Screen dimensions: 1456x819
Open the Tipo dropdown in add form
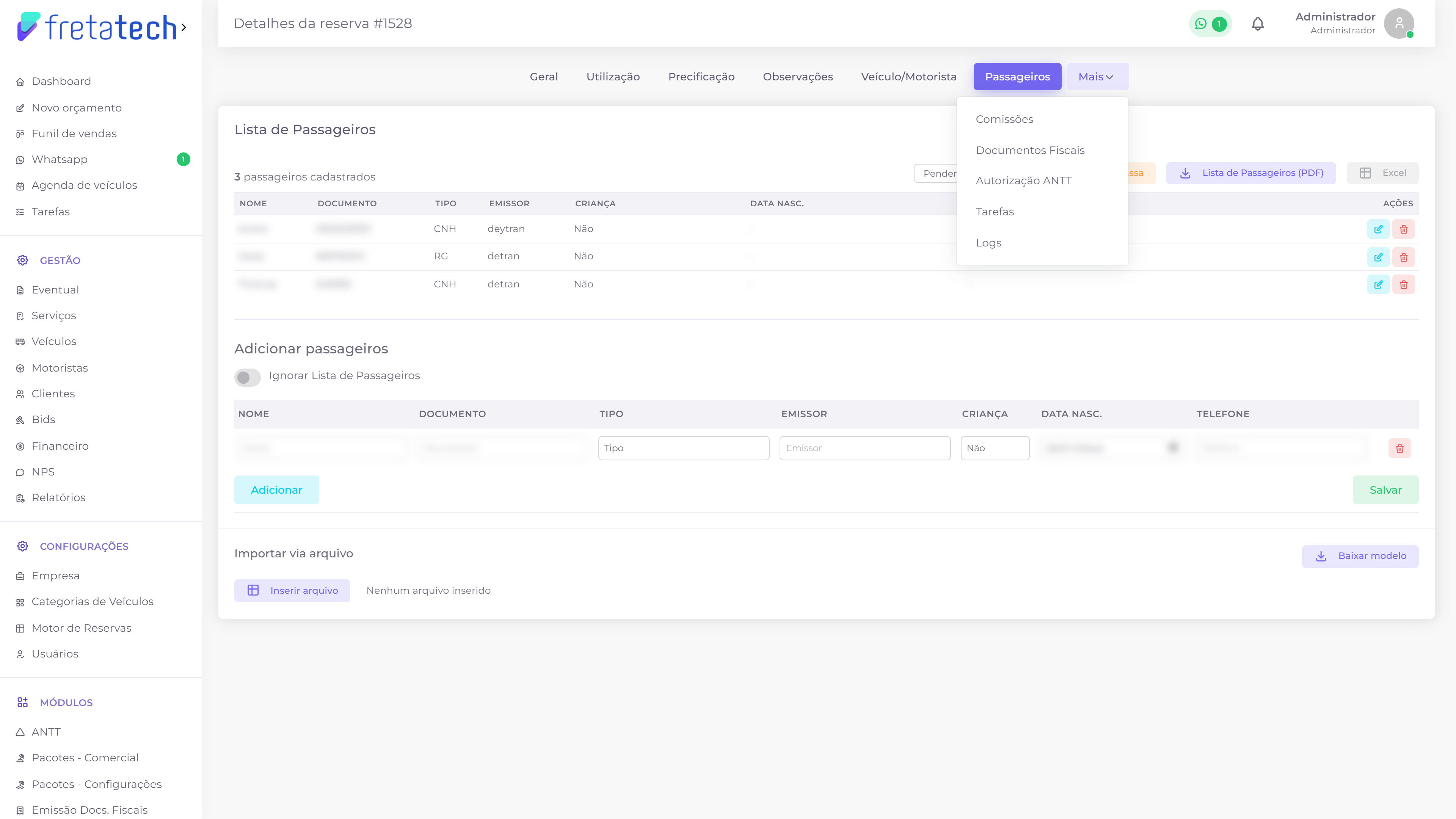point(683,448)
